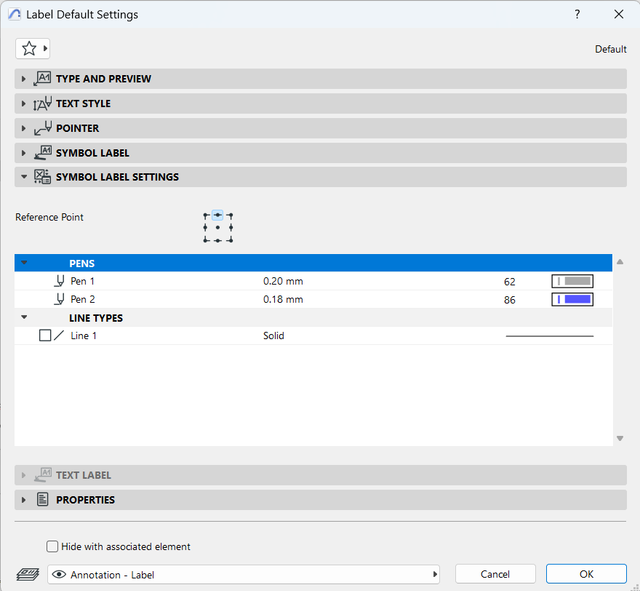Click the SYMBOL LABEL panel title
640x591 pixels.
[92, 153]
